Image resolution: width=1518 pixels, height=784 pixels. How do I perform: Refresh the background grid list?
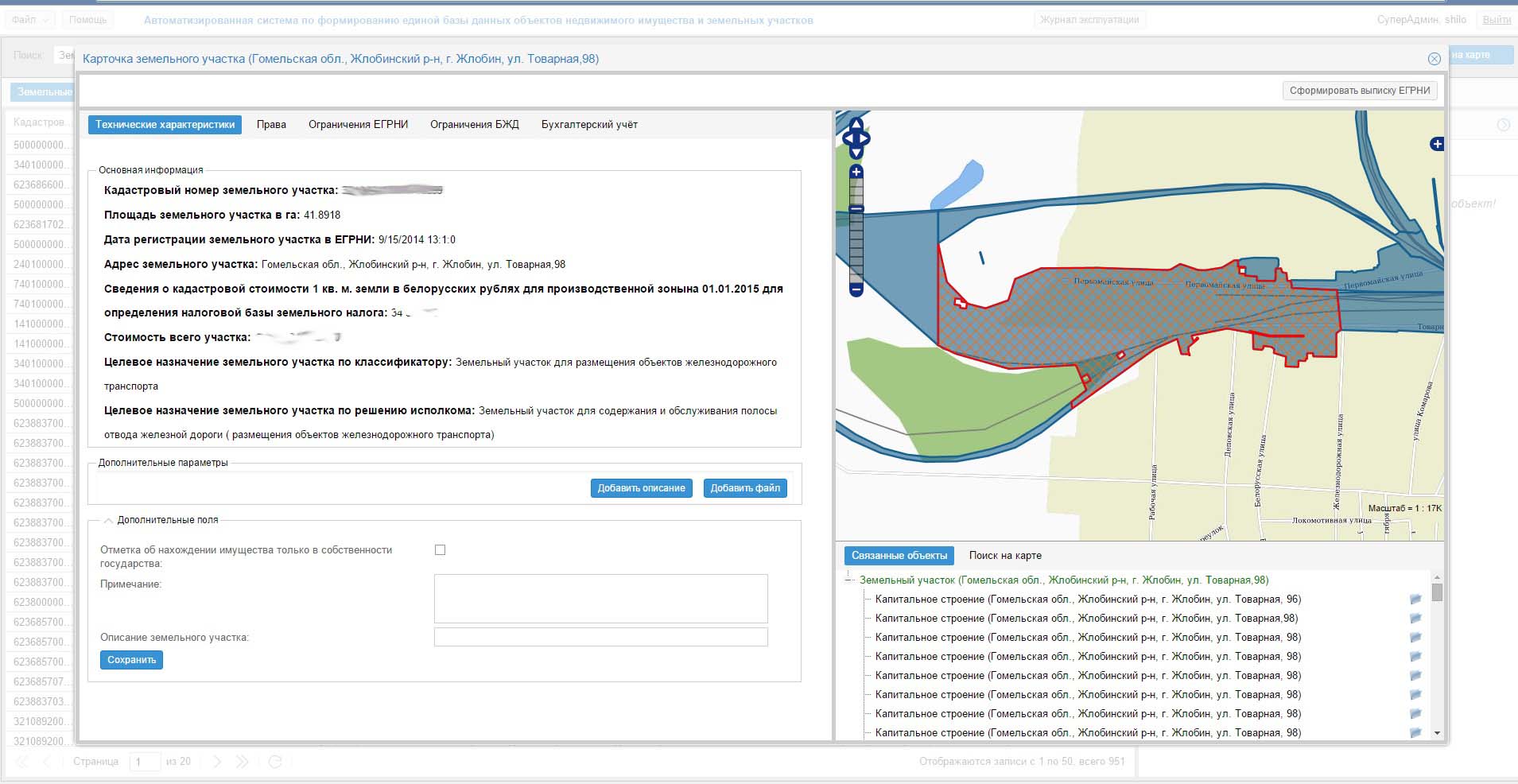click(275, 762)
